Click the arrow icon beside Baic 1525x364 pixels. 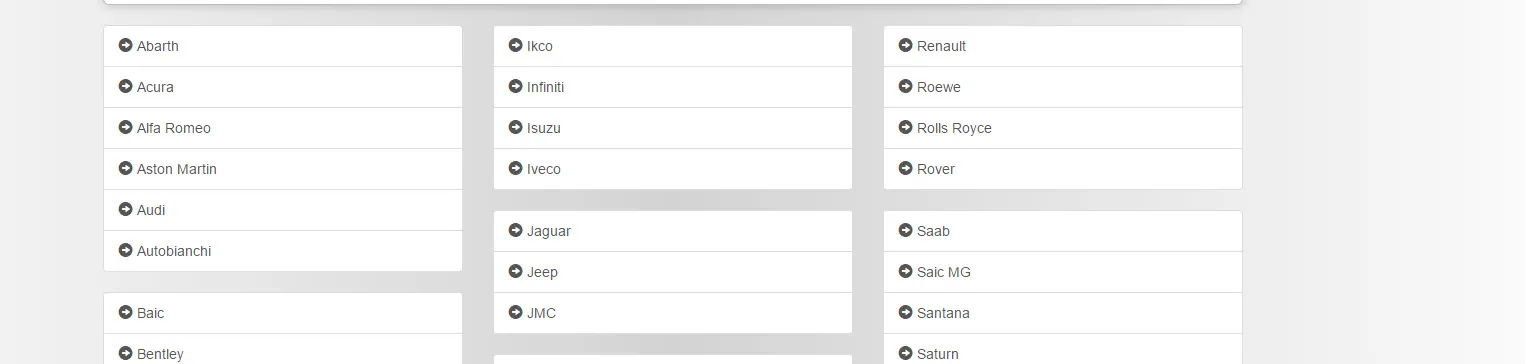point(125,312)
